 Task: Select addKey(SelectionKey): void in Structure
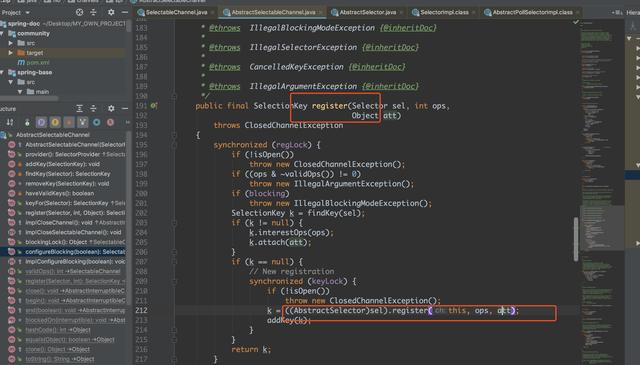pyautogui.click(x=62, y=164)
